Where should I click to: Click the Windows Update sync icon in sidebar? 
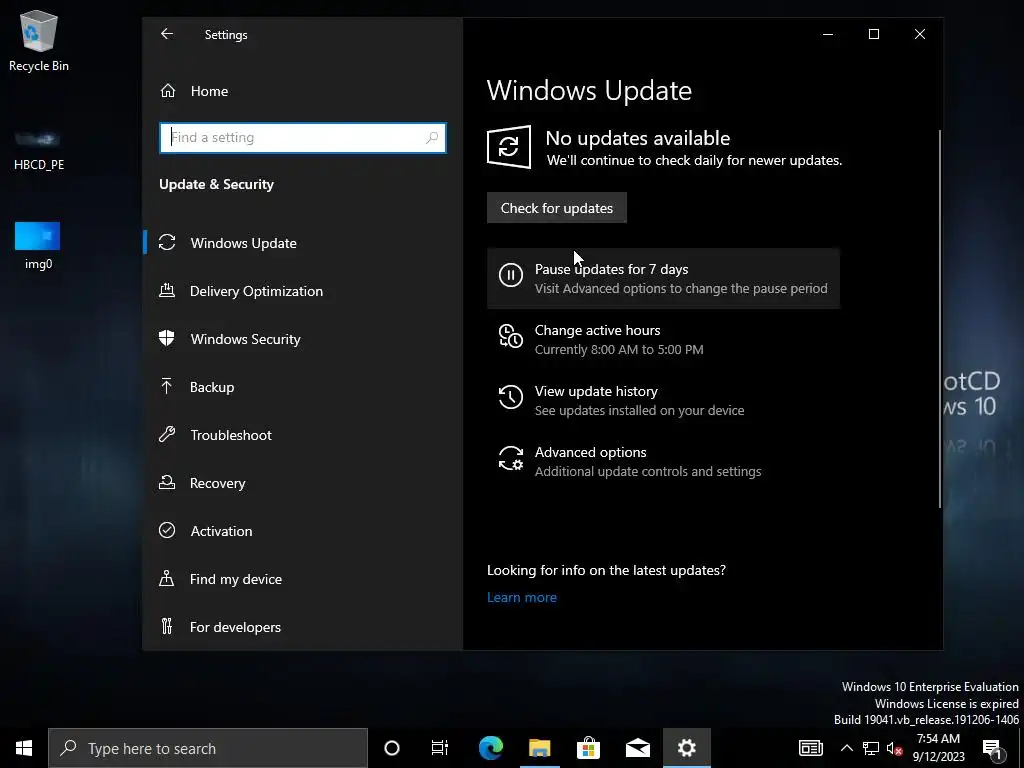[167, 242]
